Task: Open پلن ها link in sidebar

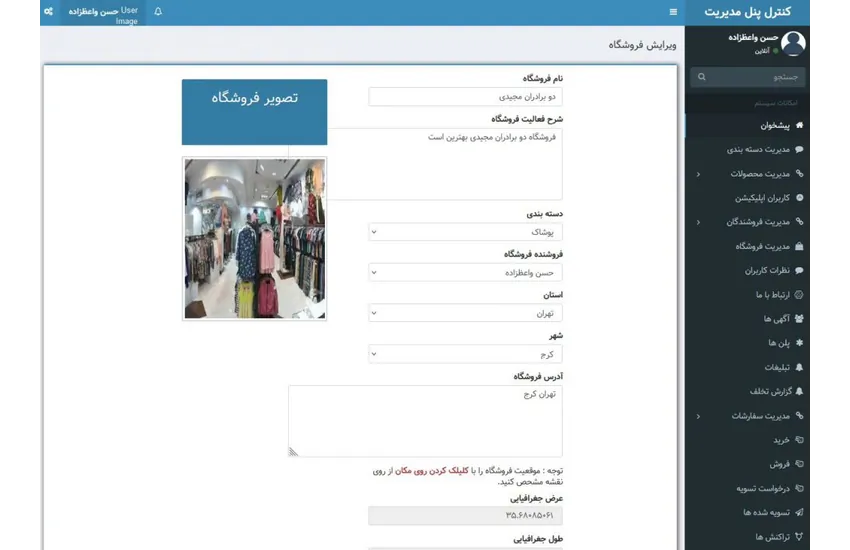Action: 748,343
